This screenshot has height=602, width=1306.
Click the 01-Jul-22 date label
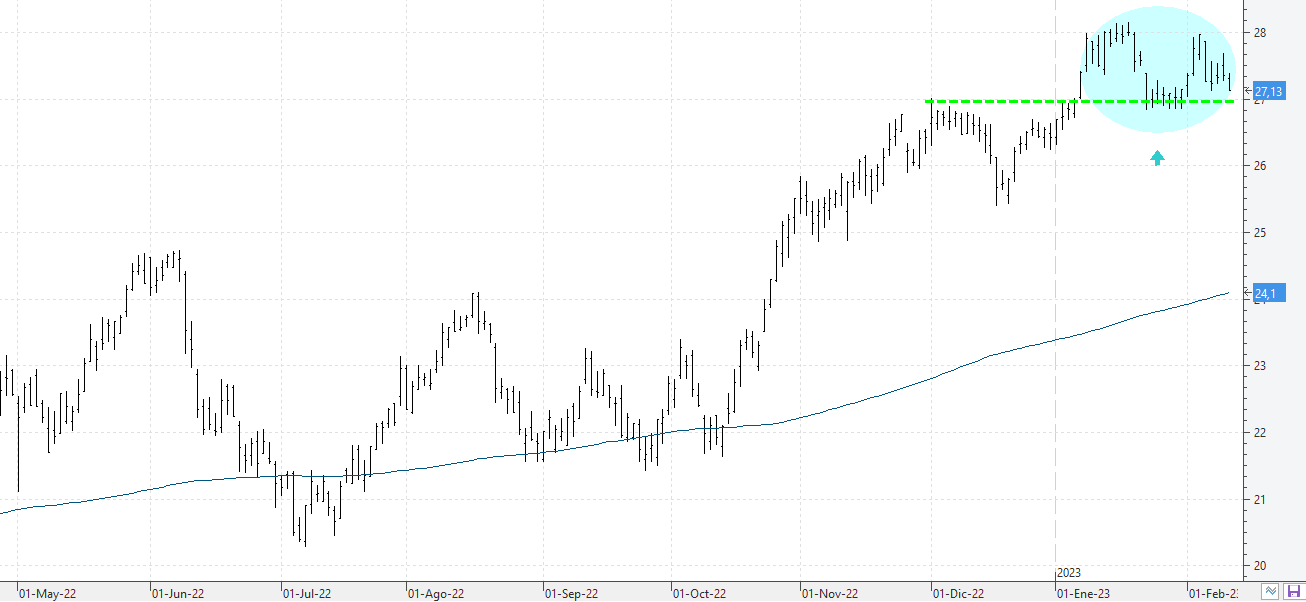coord(309,593)
